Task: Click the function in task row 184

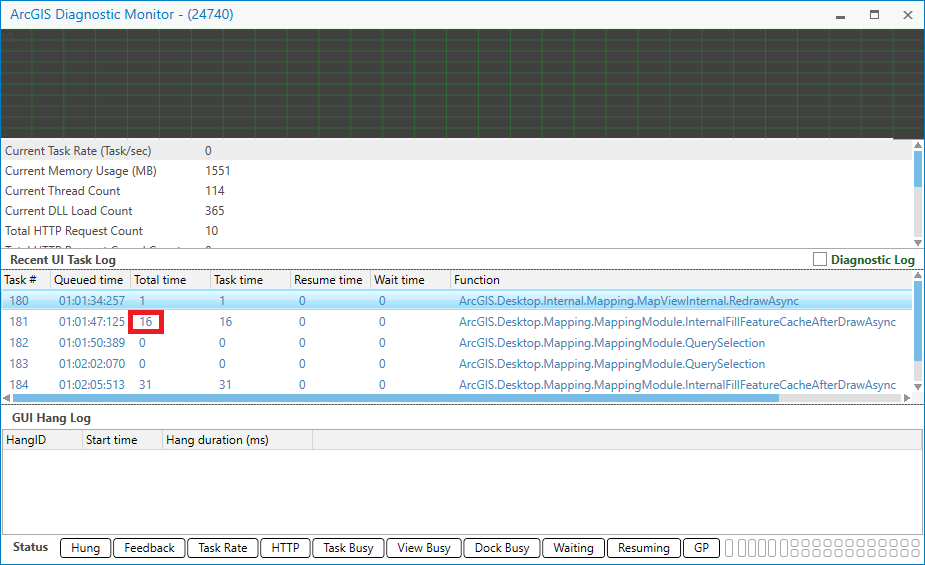Action: [x=677, y=385]
